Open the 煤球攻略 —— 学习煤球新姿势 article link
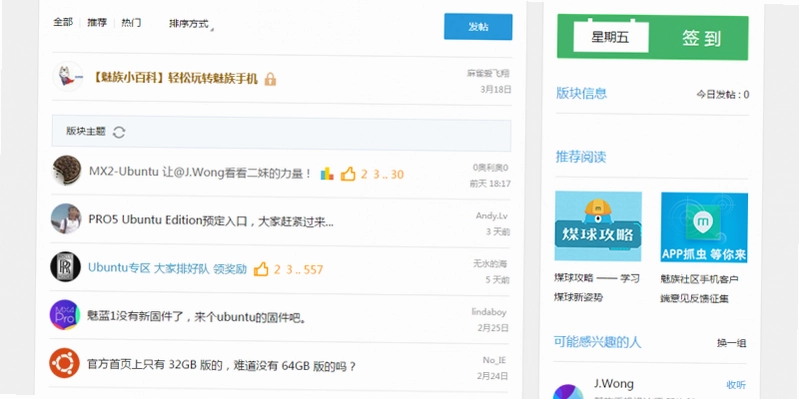 tap(597, 288)
